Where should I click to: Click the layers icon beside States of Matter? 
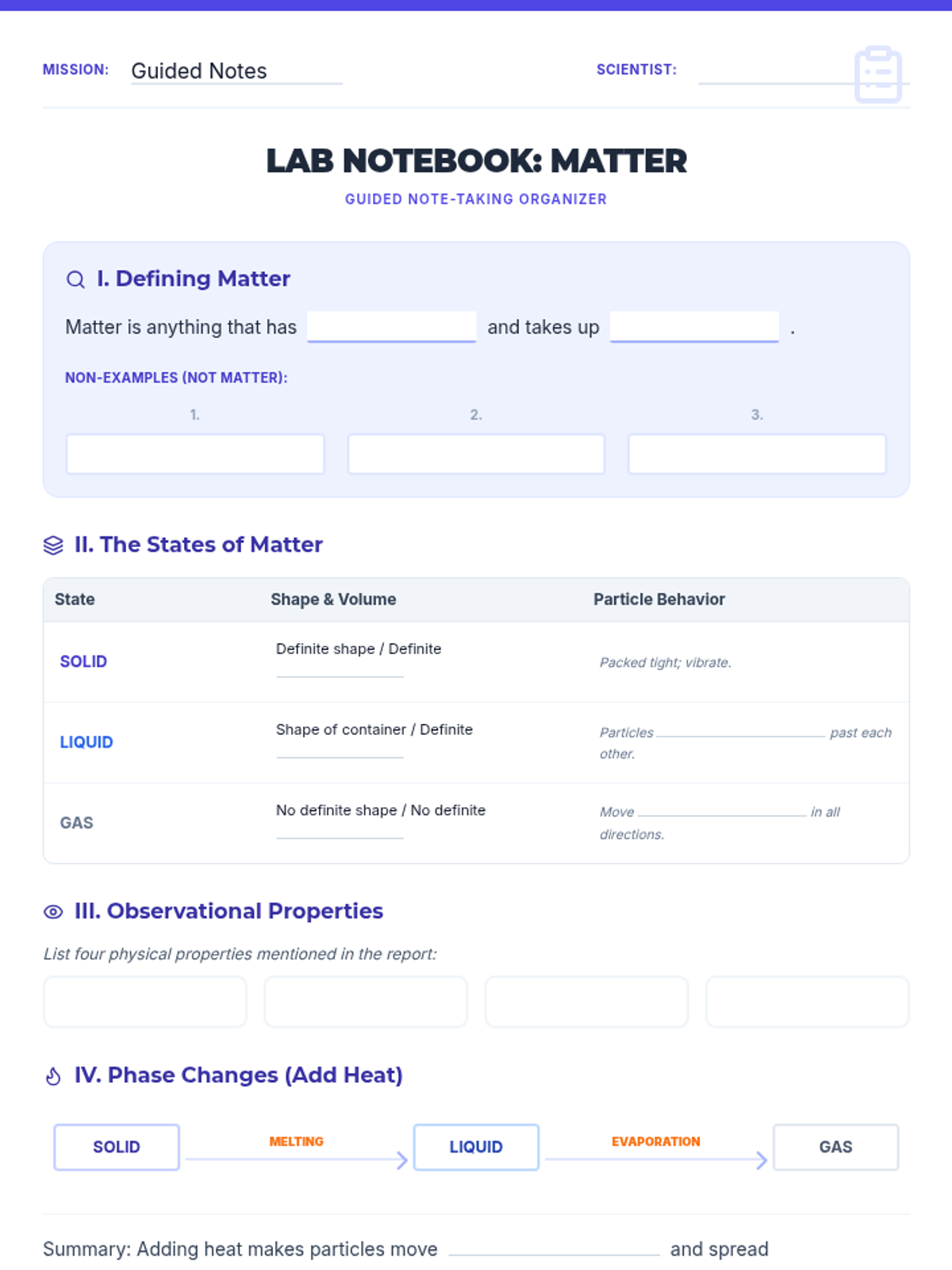(x=53, y=545)
